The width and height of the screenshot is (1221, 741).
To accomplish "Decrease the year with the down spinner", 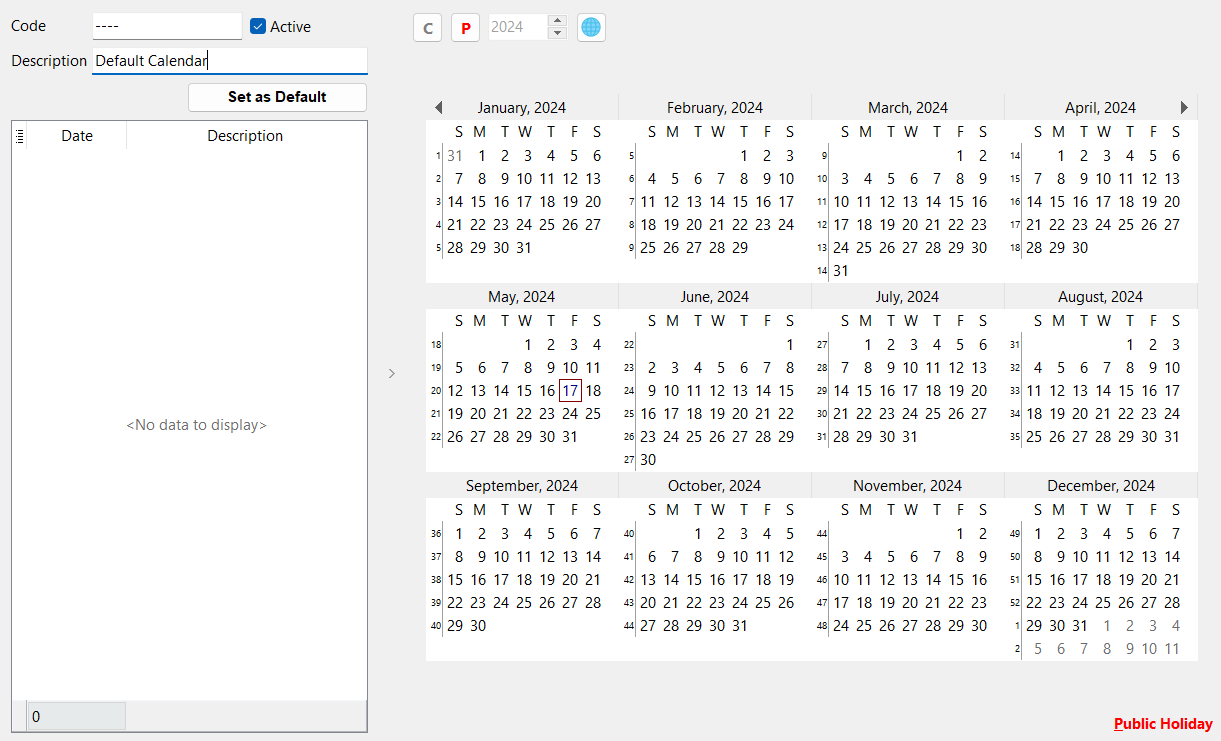I will [558, 33].
